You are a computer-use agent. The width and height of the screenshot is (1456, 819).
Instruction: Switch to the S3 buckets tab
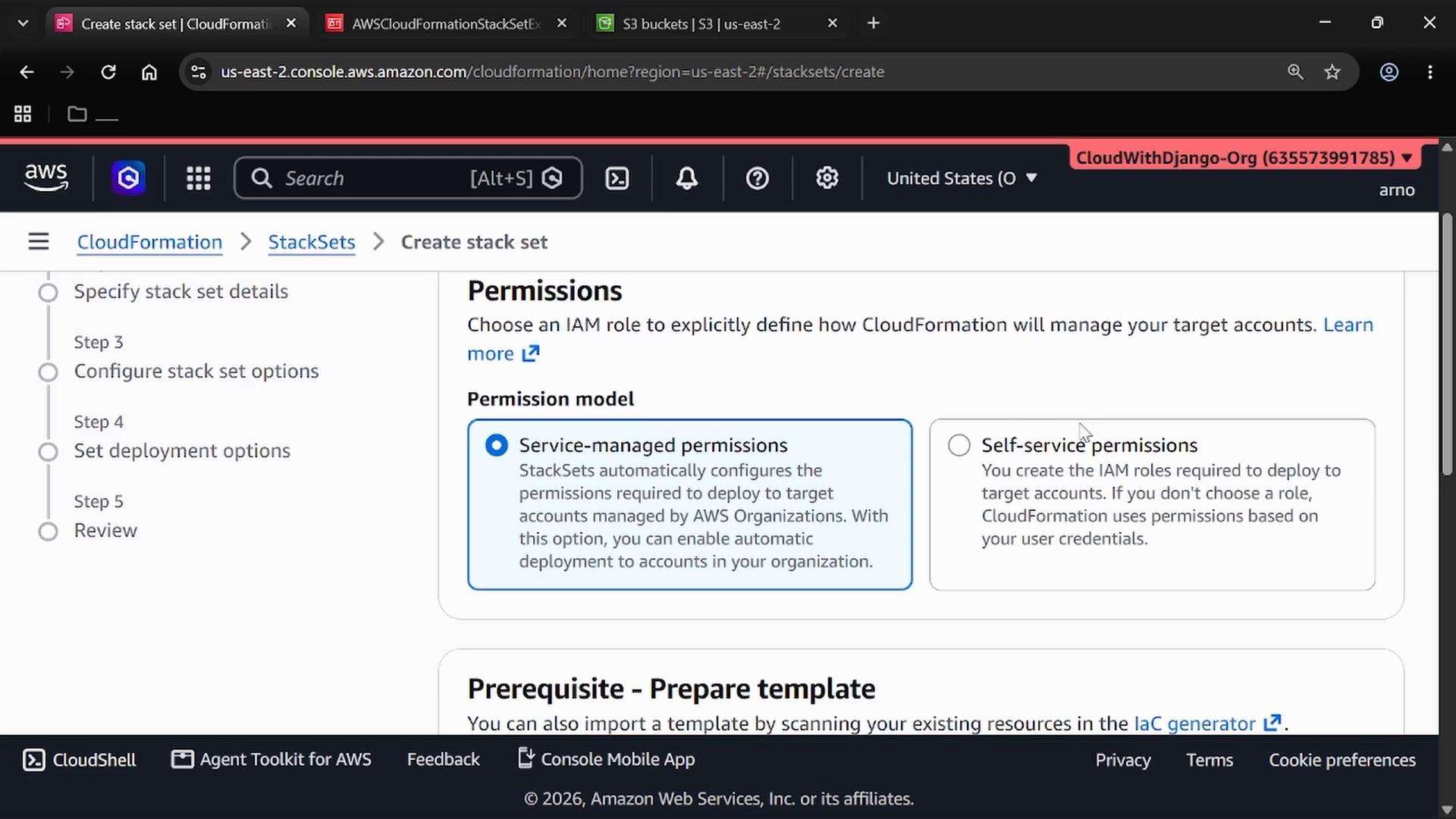tap(701, 24)
